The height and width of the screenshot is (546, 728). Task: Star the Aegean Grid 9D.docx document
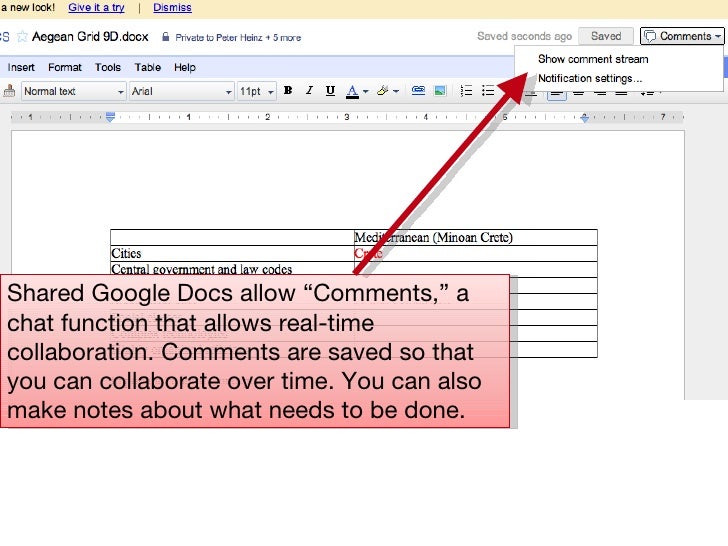[x=22, y=37]
